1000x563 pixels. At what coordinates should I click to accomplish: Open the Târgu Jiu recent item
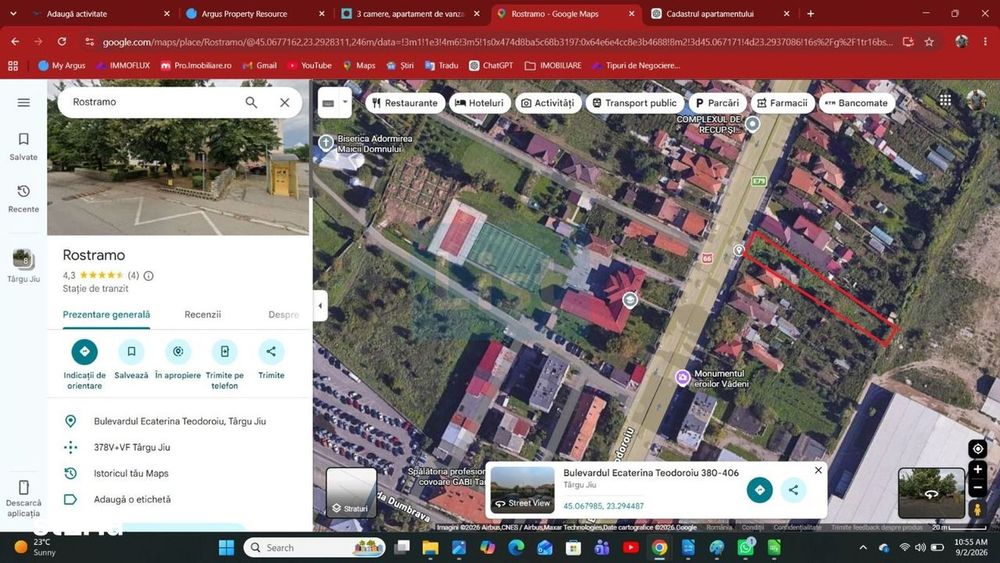[x=24, y=266]
